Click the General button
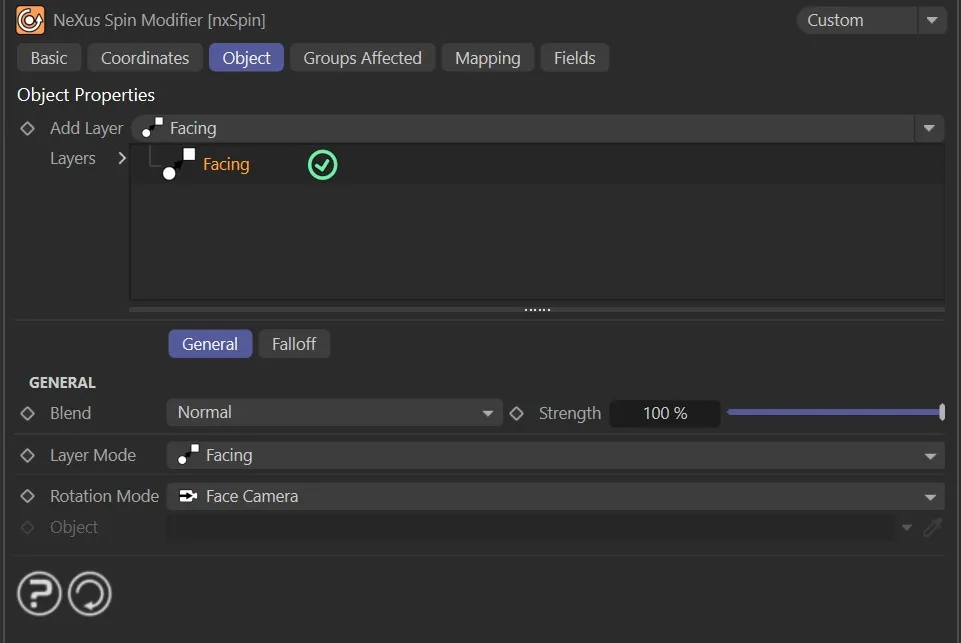Image resolution: width=961 pixels, height=643 pixels. click(x=210, y=343)
